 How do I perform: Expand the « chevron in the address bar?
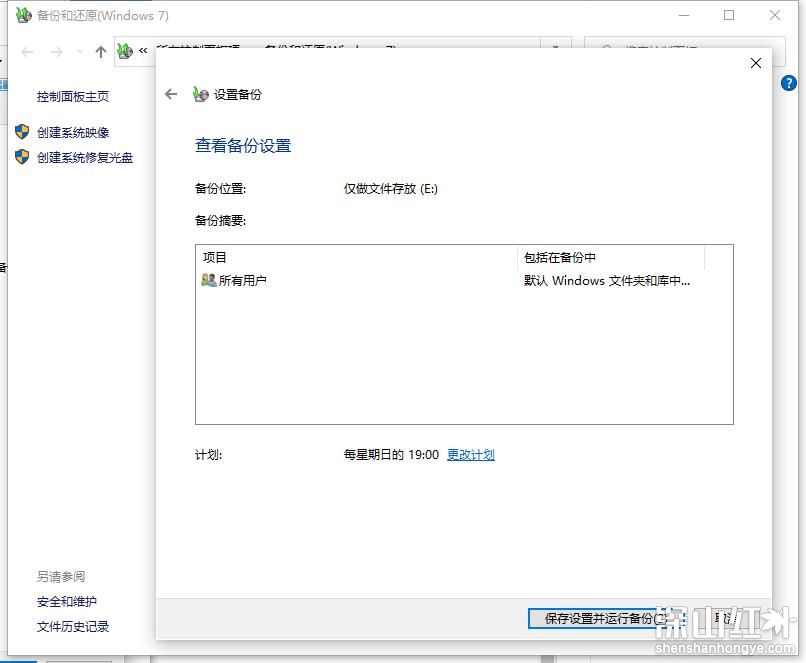(x=140, y=52)
